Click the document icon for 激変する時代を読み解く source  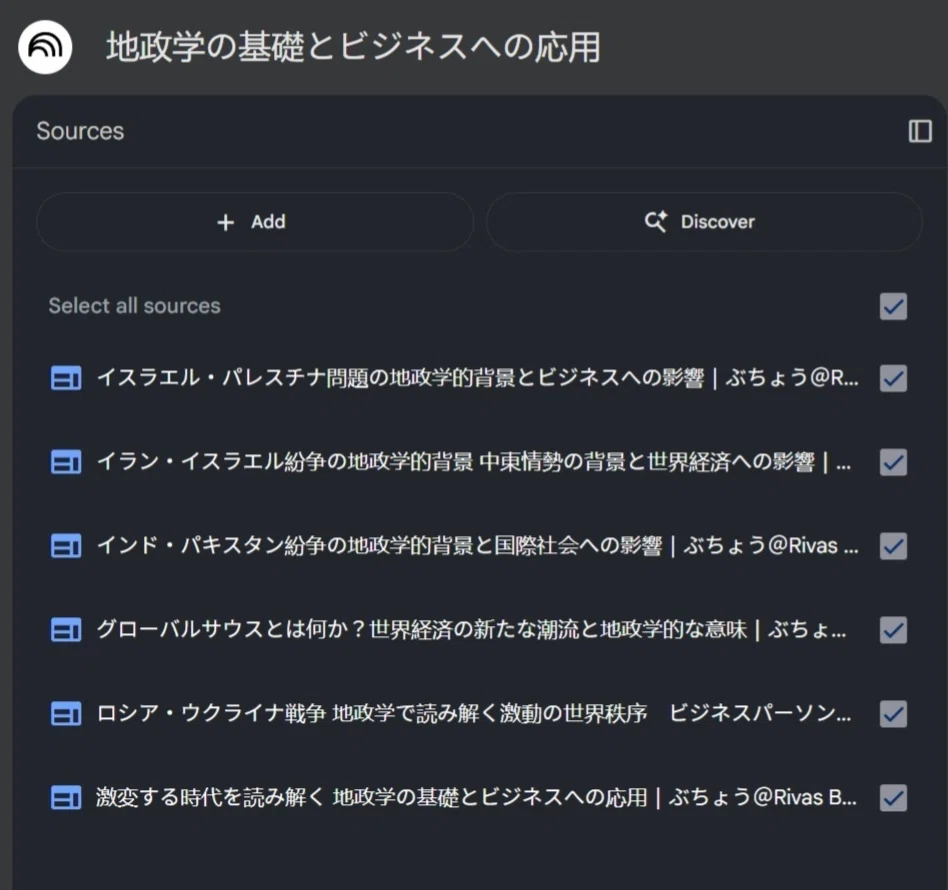coord(66,798)
